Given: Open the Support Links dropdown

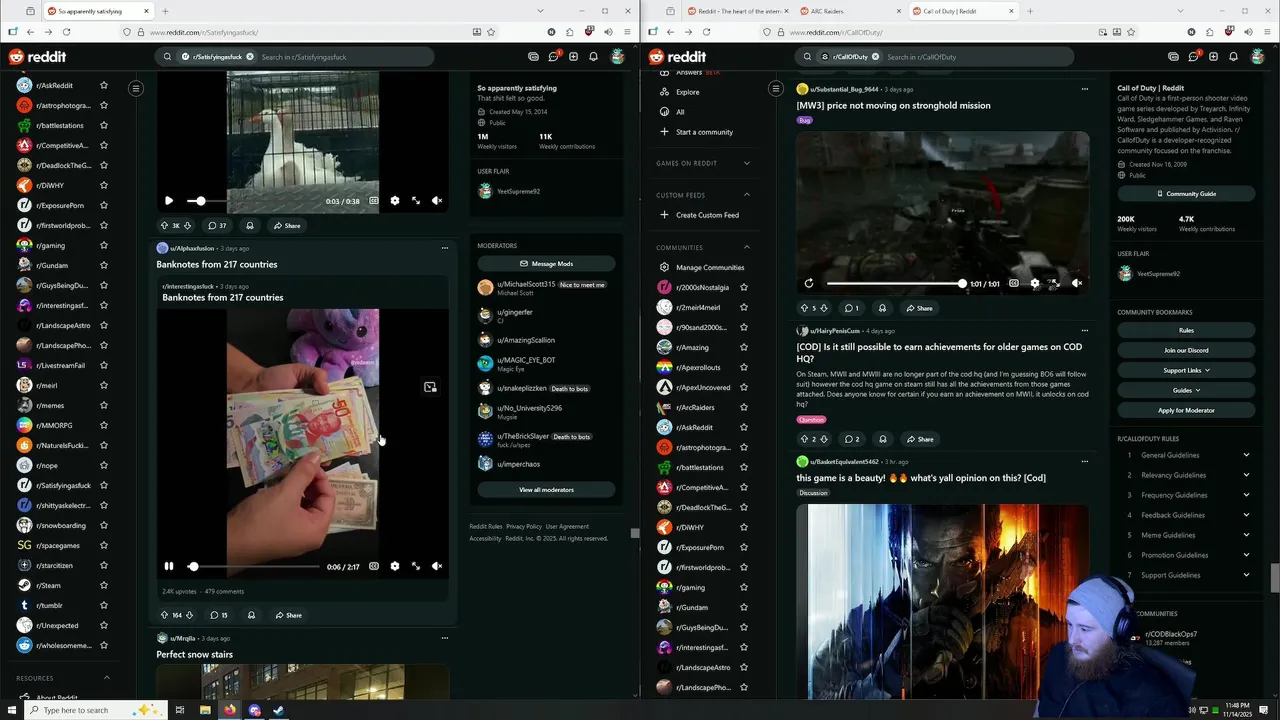Looking at the screenshot, I should click(x=1186, y=370).
